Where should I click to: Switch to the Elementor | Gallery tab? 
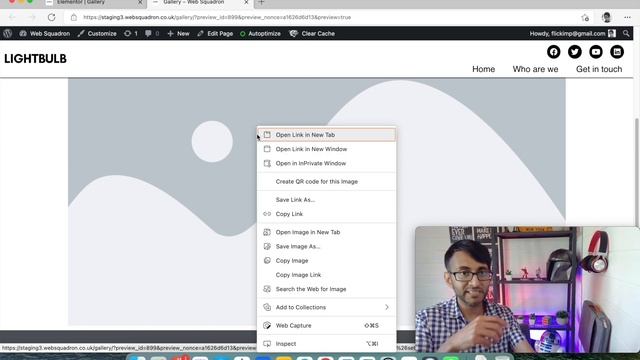pyautogui.click(x=95, y=3)
